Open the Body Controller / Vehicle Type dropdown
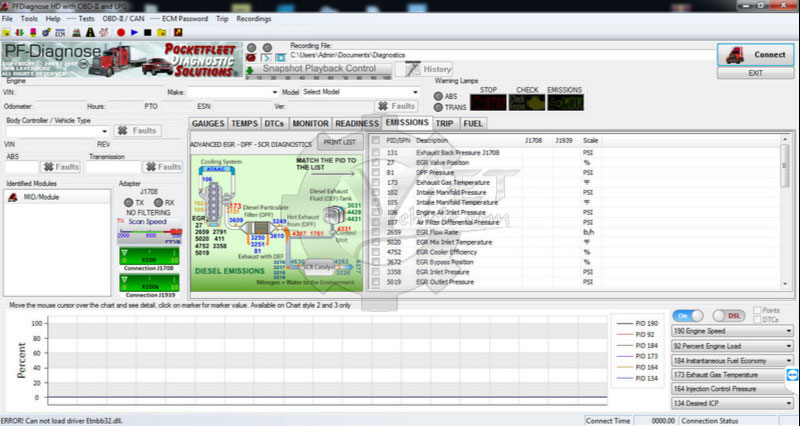800x426 pixels. click(57, 131)
